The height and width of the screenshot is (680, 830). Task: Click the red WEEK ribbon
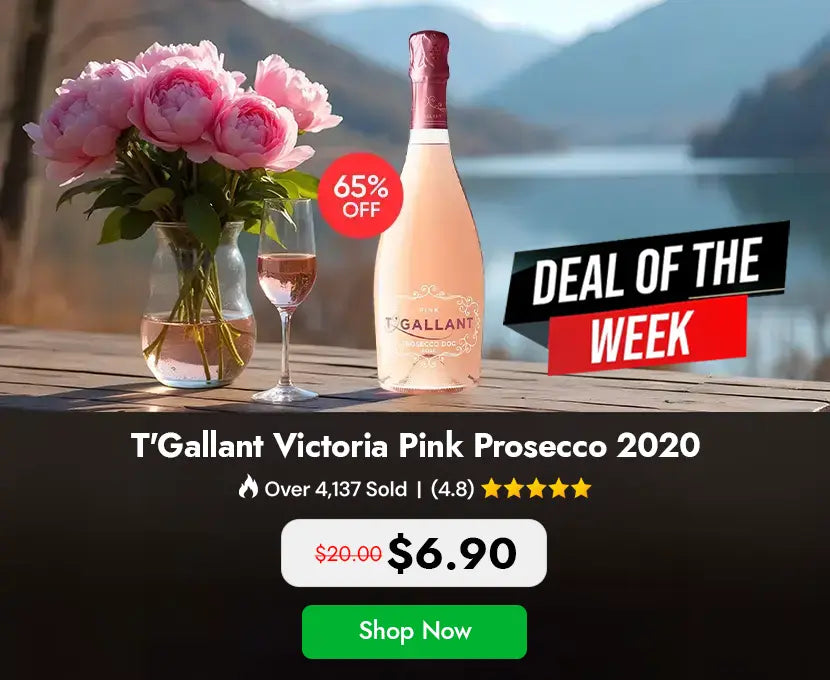647,335
